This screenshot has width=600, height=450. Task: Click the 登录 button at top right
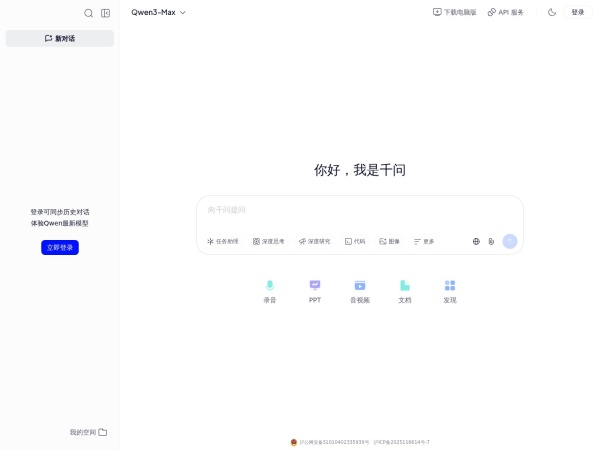578,12
